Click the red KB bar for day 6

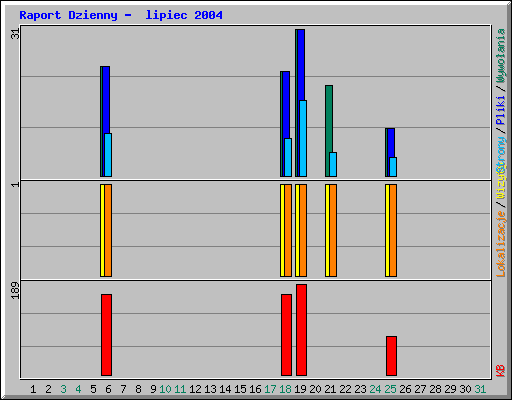click(106, 335)
